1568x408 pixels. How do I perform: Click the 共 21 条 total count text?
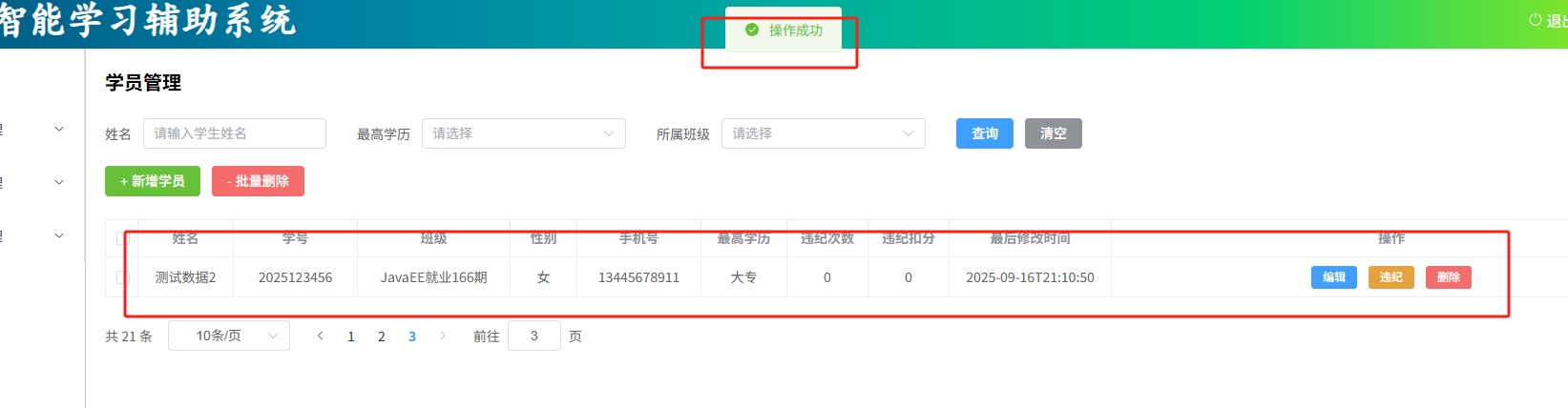(129, 337)
